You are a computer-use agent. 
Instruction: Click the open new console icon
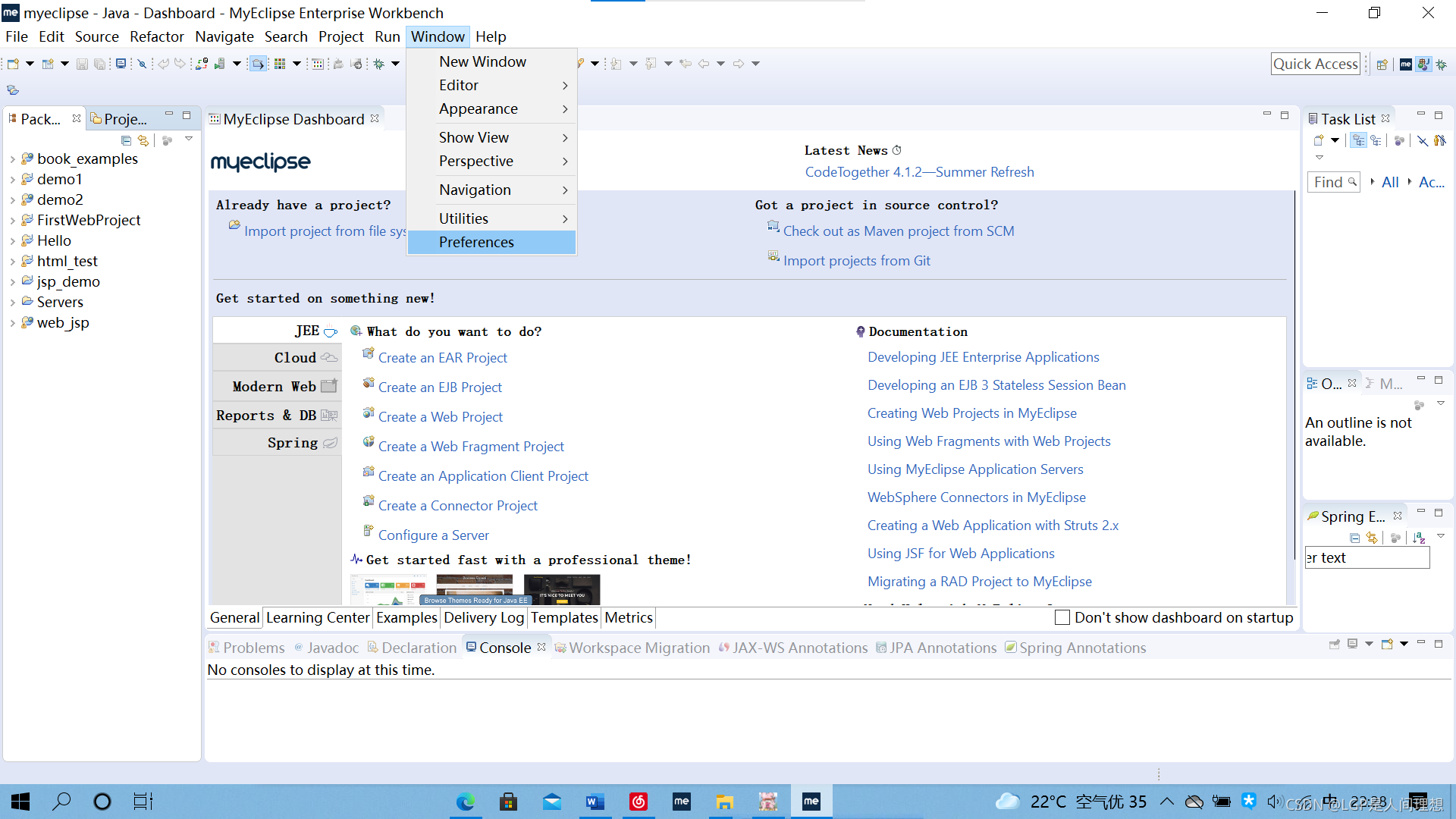pos(1387,644)
